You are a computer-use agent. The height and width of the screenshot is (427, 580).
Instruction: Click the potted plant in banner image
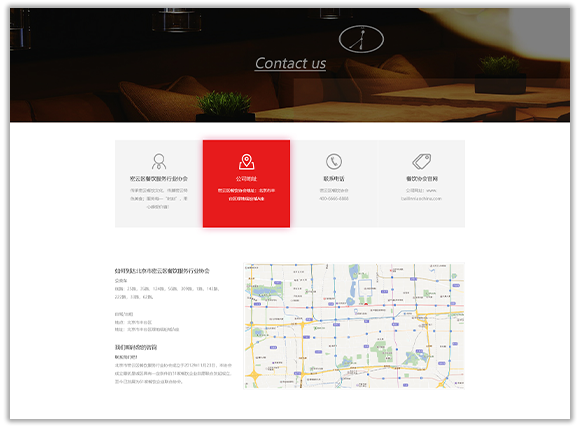225,105
